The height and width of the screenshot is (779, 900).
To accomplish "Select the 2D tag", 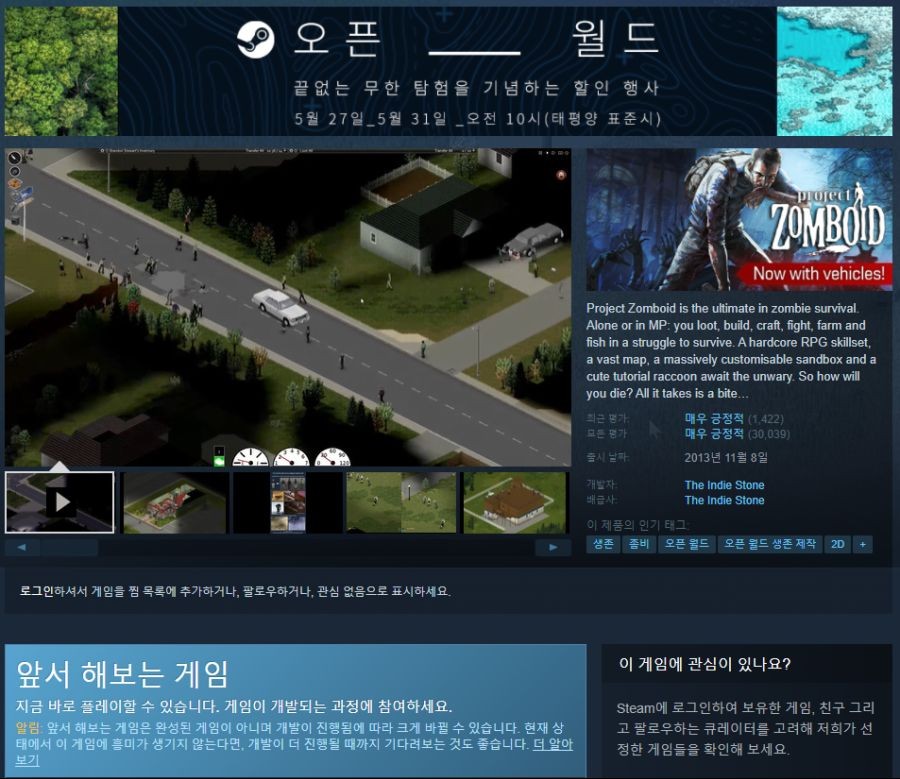I will pyautogui.click(x=837, y=544).
